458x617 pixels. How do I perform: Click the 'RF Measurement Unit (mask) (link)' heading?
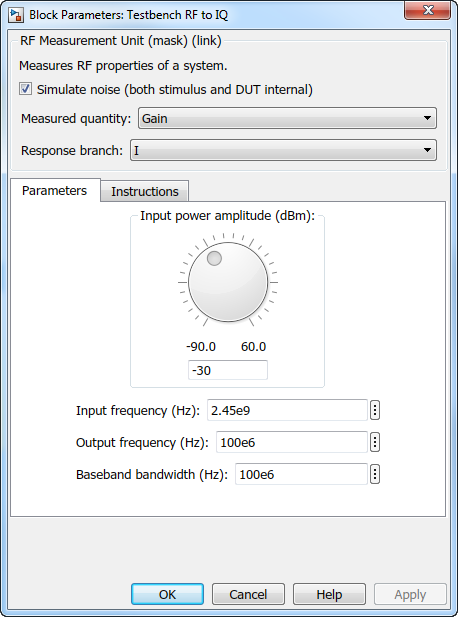coord(121,41)
